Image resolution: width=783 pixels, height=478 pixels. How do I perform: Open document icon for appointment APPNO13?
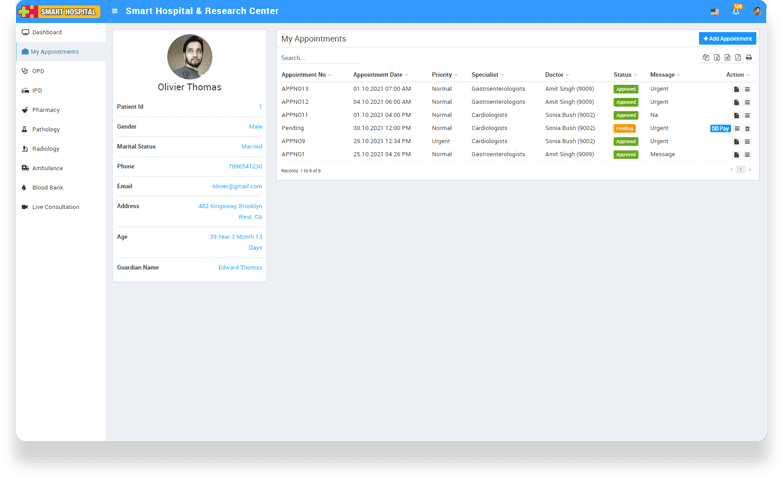pos(736,89)
